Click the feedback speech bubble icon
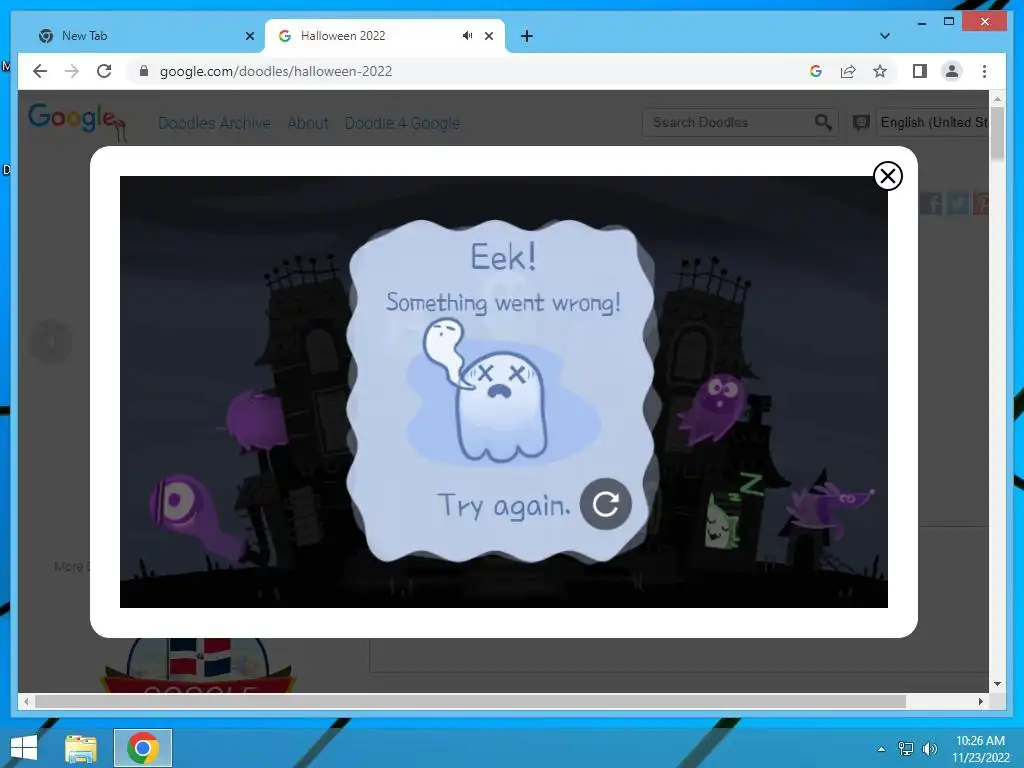 point(861,122)
